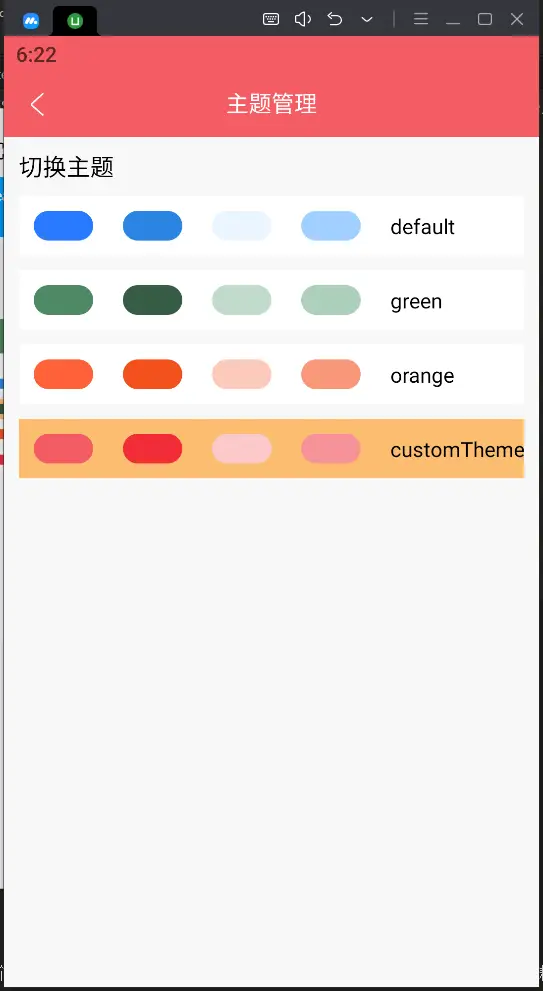
Task: Click the speaker volume icon
Action: pos(303,19)
